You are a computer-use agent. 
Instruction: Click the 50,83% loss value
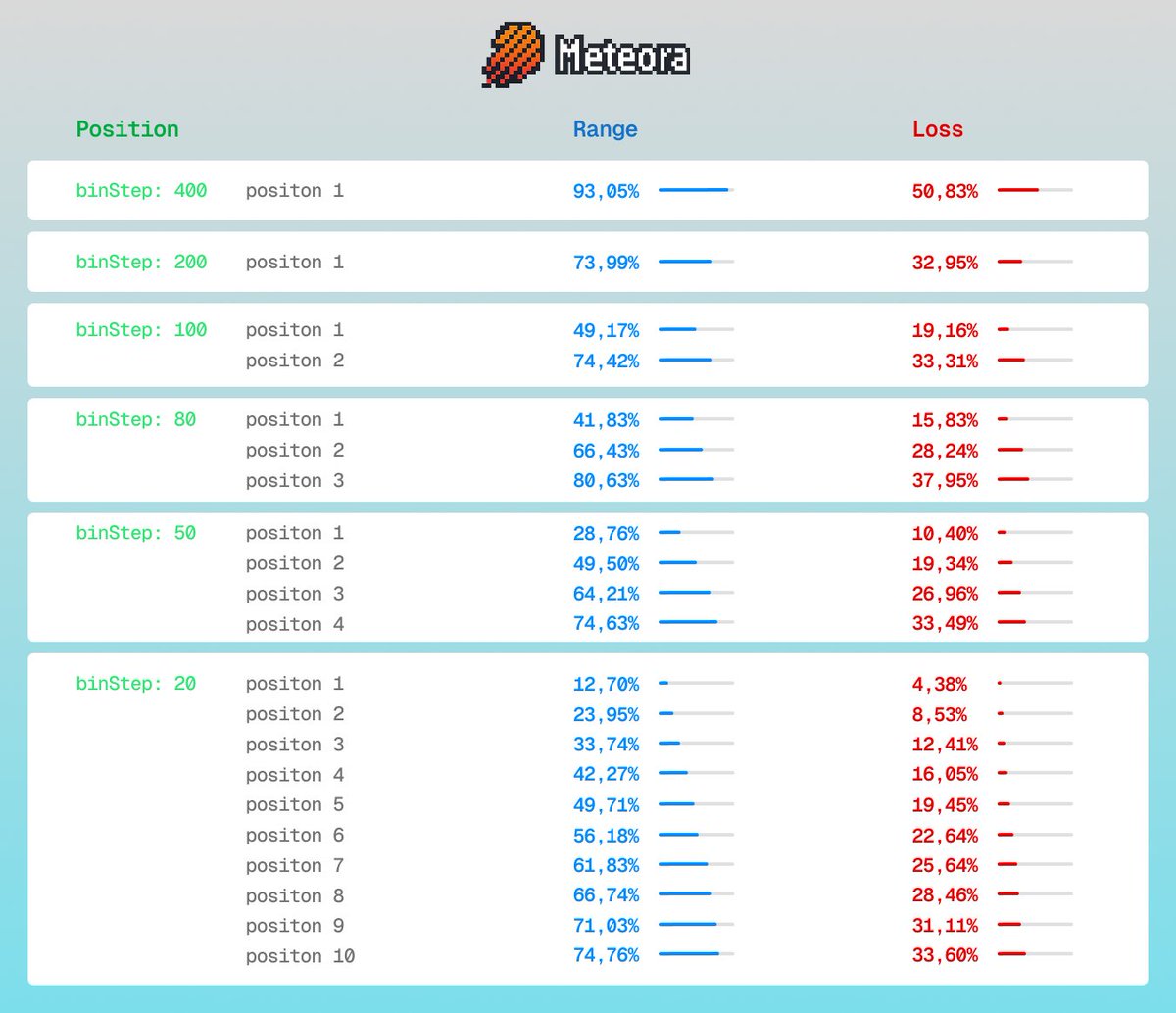tap(945, 191)
